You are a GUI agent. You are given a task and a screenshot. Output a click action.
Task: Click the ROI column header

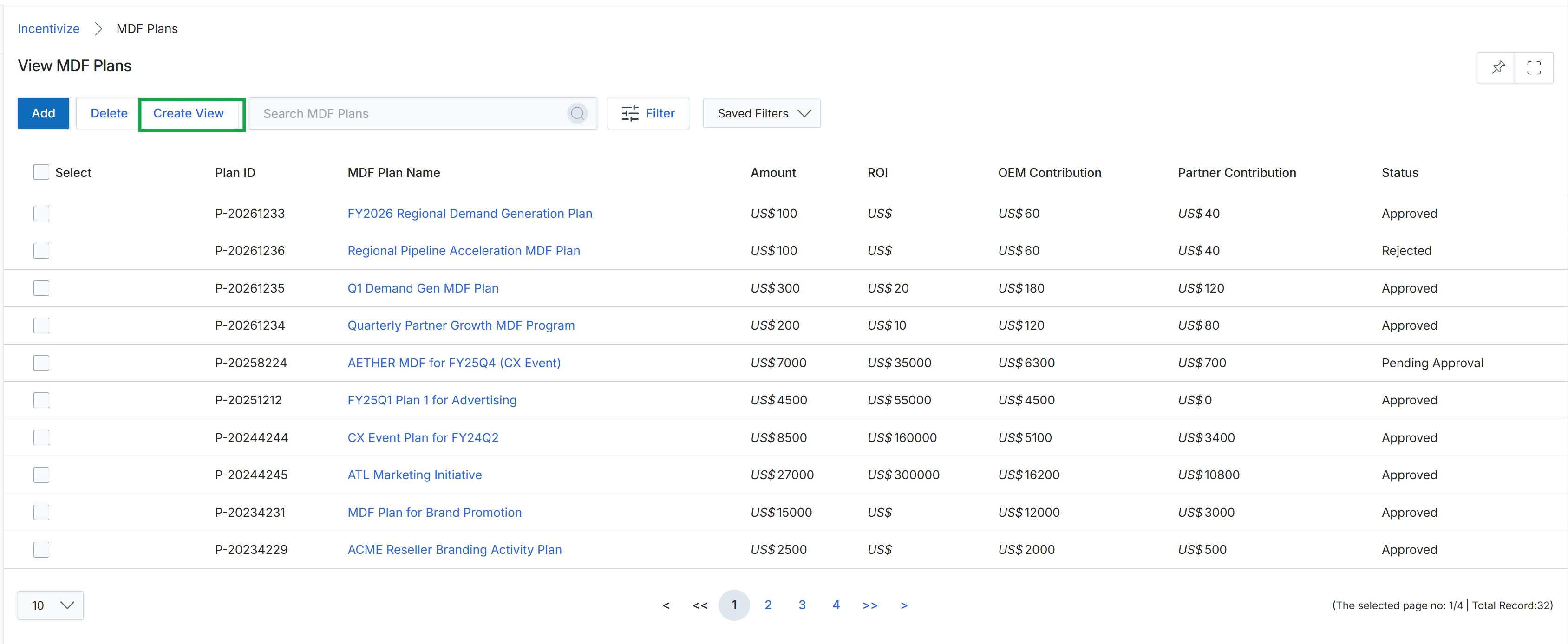pos(877,173)
